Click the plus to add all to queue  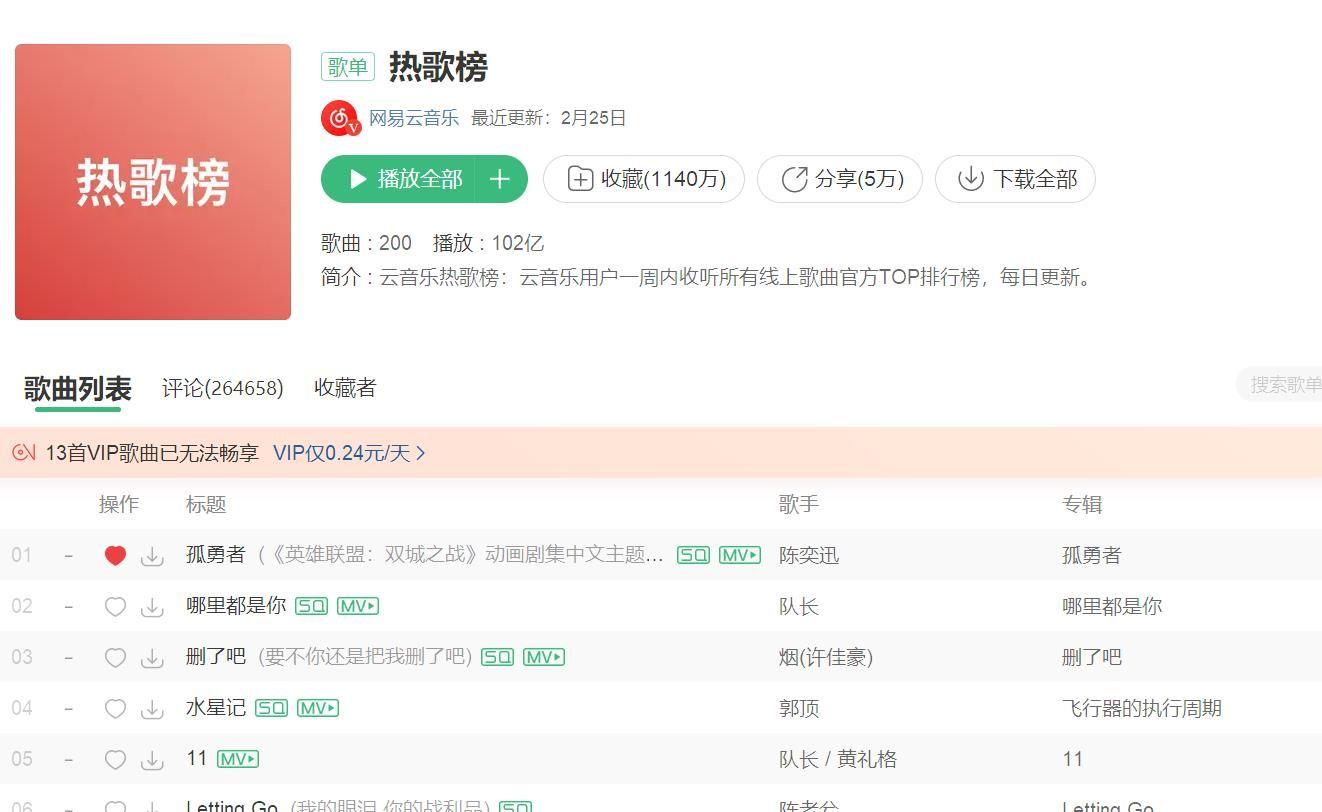(x=500, y=179)
